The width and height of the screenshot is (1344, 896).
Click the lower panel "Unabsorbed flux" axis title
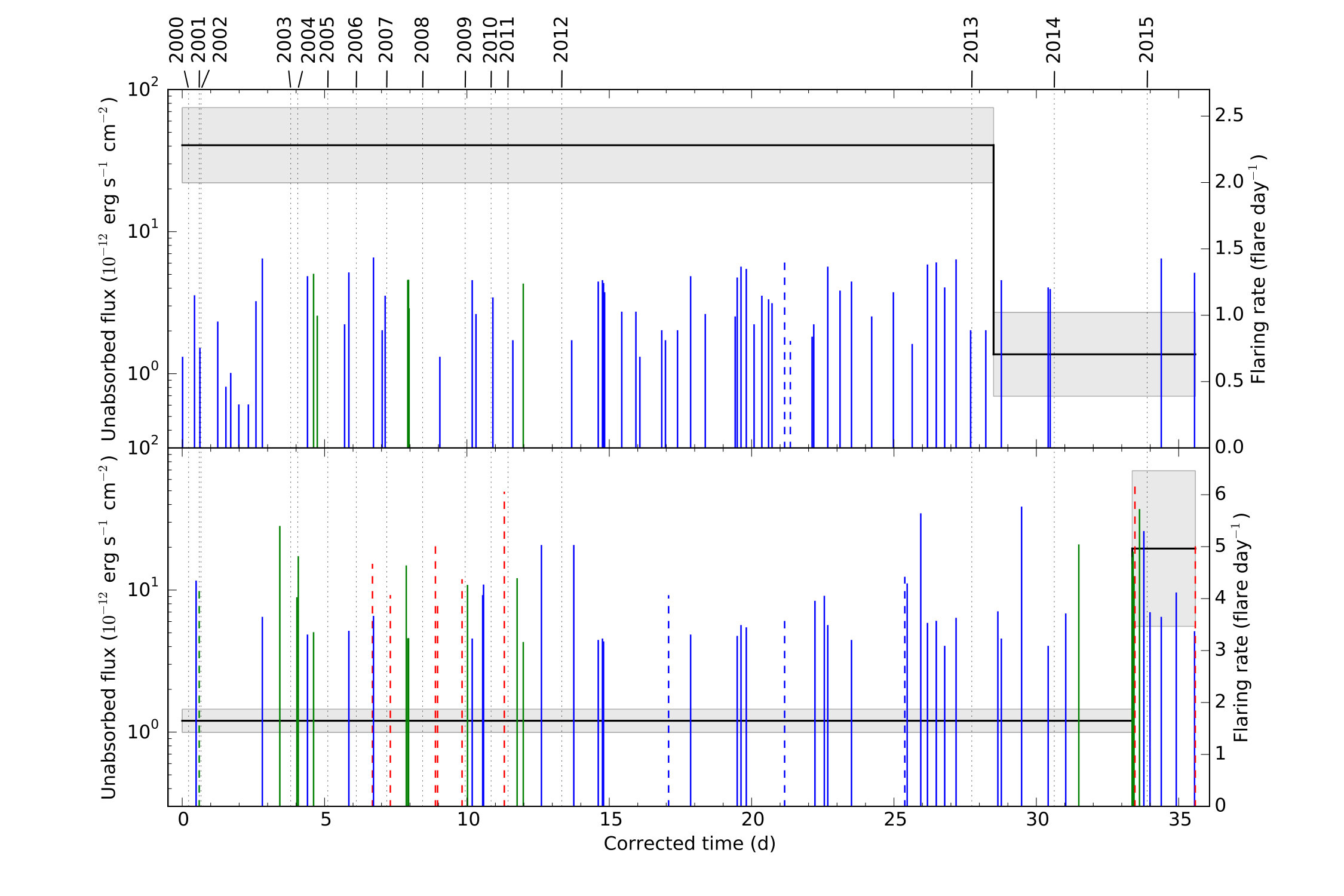click(x=108, y=627)
